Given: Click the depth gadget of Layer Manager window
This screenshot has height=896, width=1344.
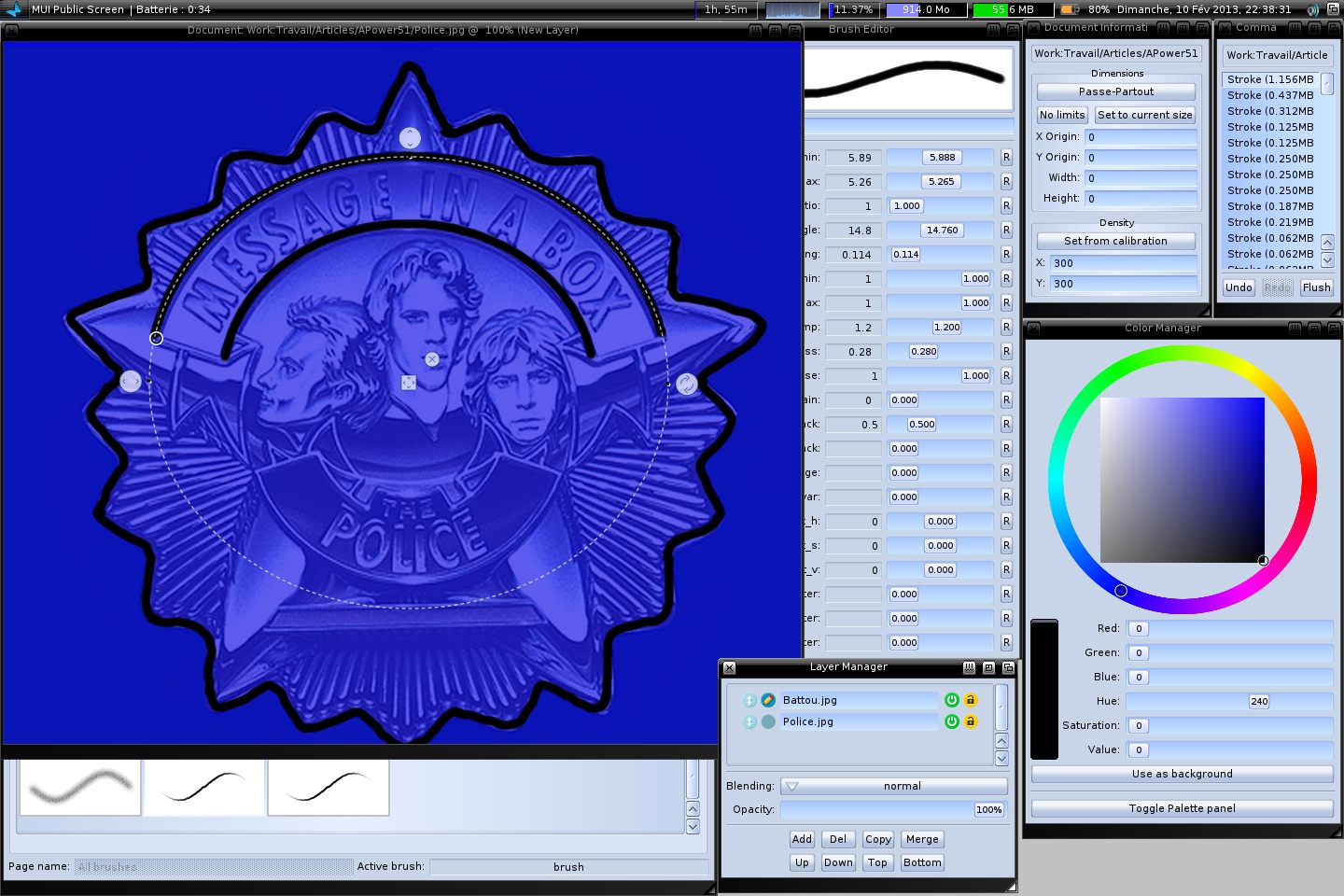Looking at the screenshot, I should pyautogui.click(x=1008, y=668).
